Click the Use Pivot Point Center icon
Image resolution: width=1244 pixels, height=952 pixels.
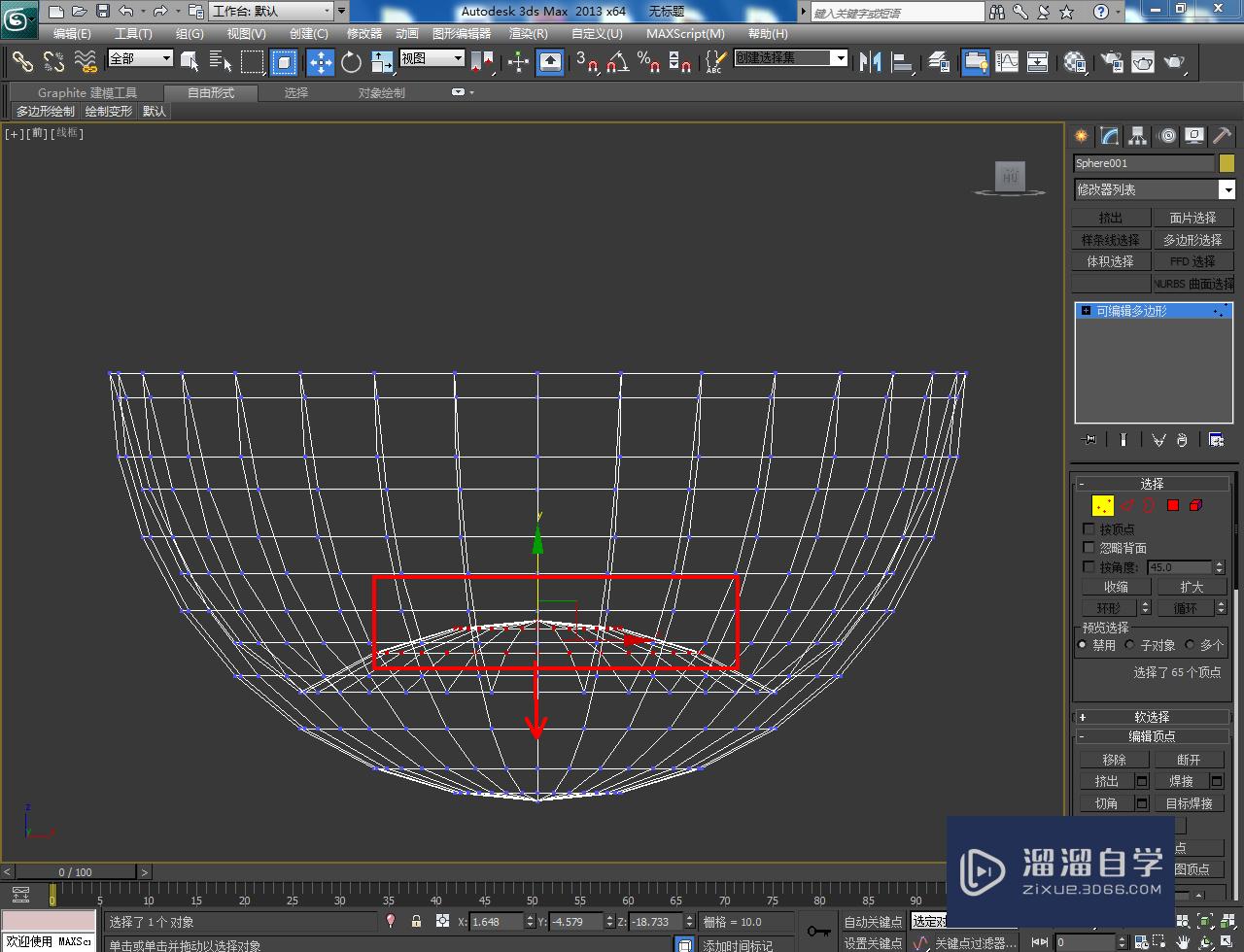(482, 62)
